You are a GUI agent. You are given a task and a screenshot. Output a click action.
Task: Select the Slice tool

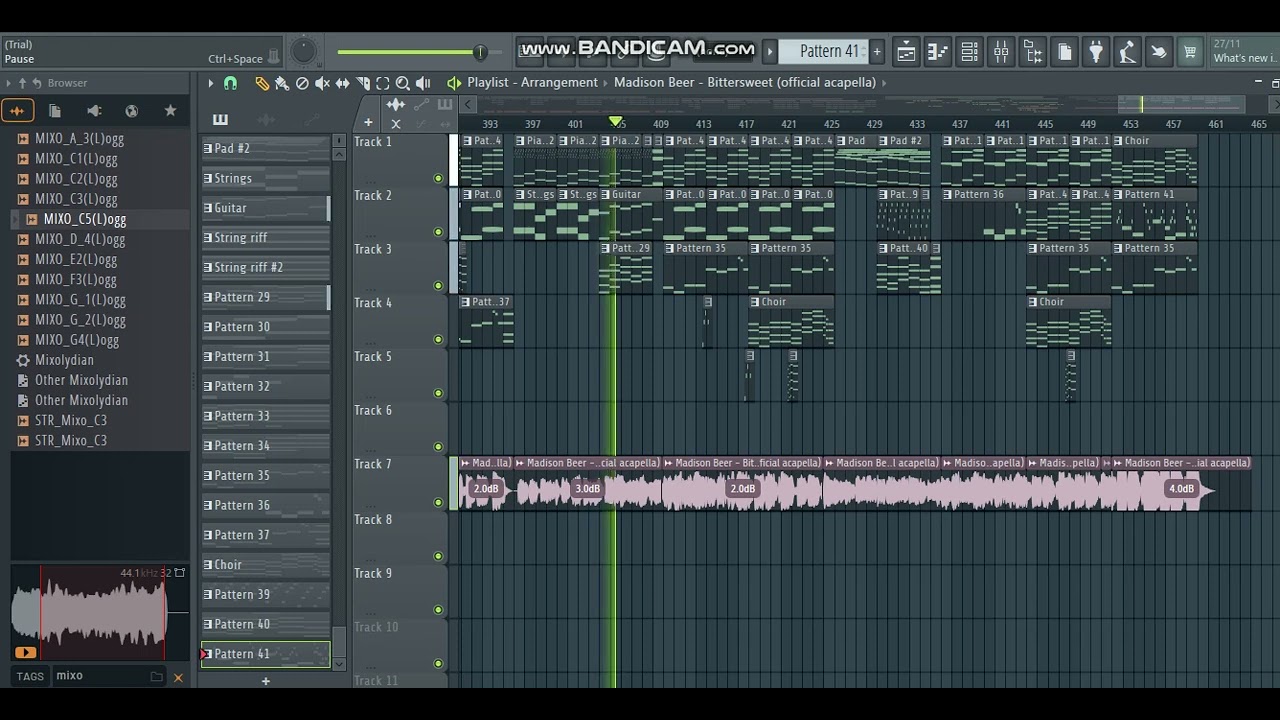(x=363, y=83)
